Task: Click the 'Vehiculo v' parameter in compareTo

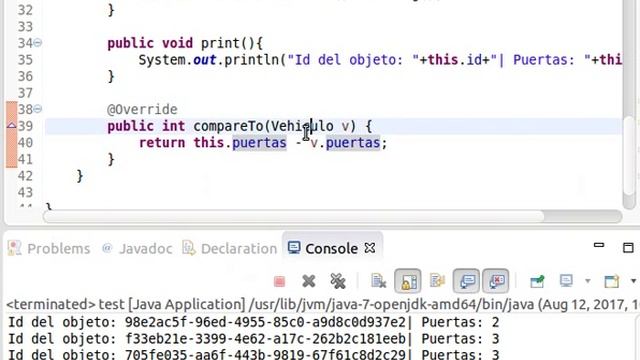Action: point(310,126)
